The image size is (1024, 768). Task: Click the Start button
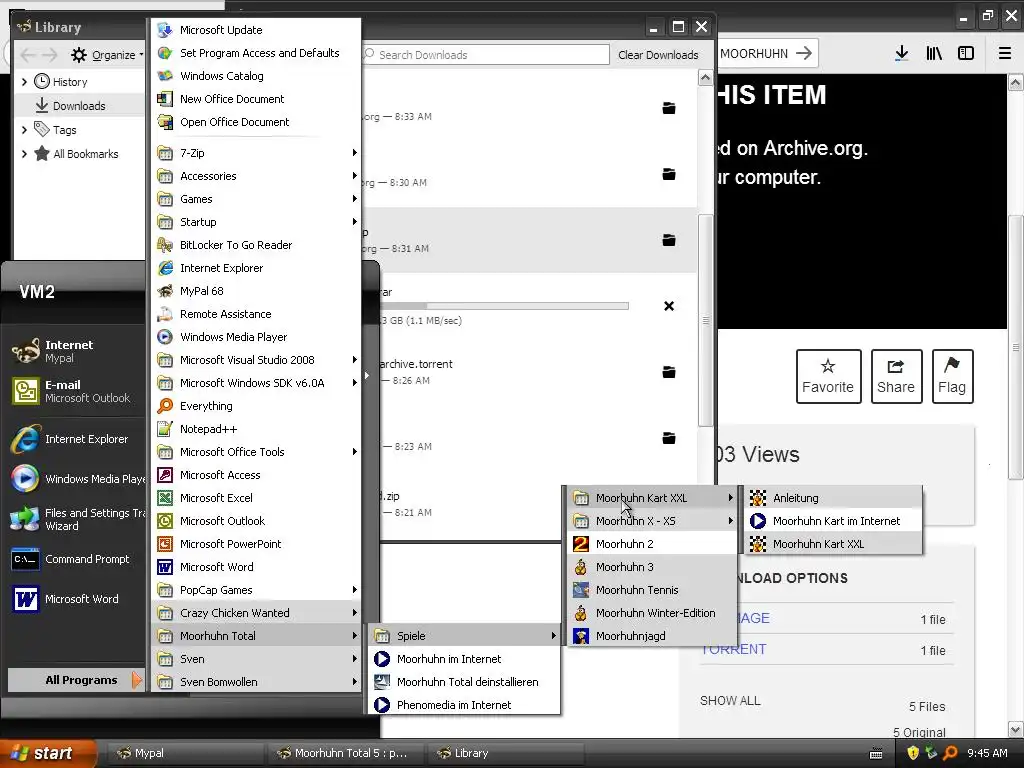pyautogui.click(x=48, y=754)
